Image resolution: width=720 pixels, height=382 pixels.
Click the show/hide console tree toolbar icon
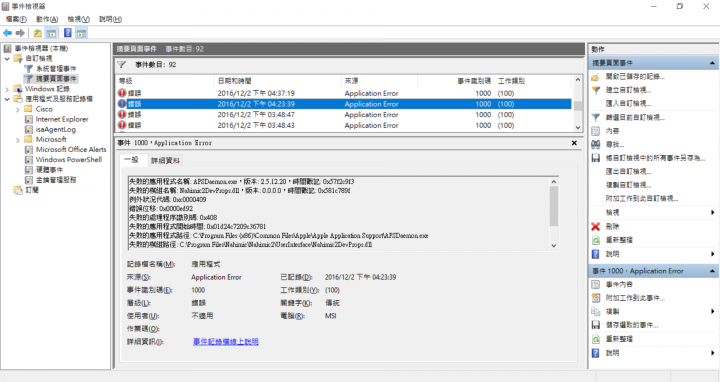point(51,33)
